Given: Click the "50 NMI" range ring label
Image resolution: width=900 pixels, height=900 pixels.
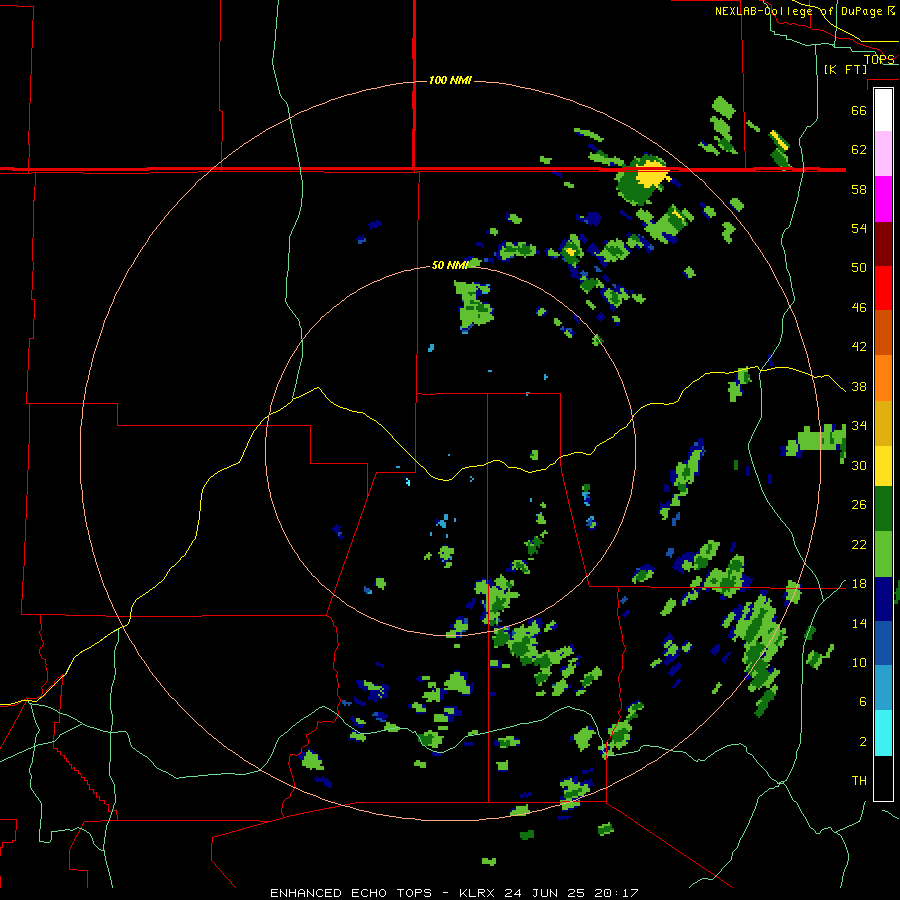Looking at the screenshot, I should [450, 265].
